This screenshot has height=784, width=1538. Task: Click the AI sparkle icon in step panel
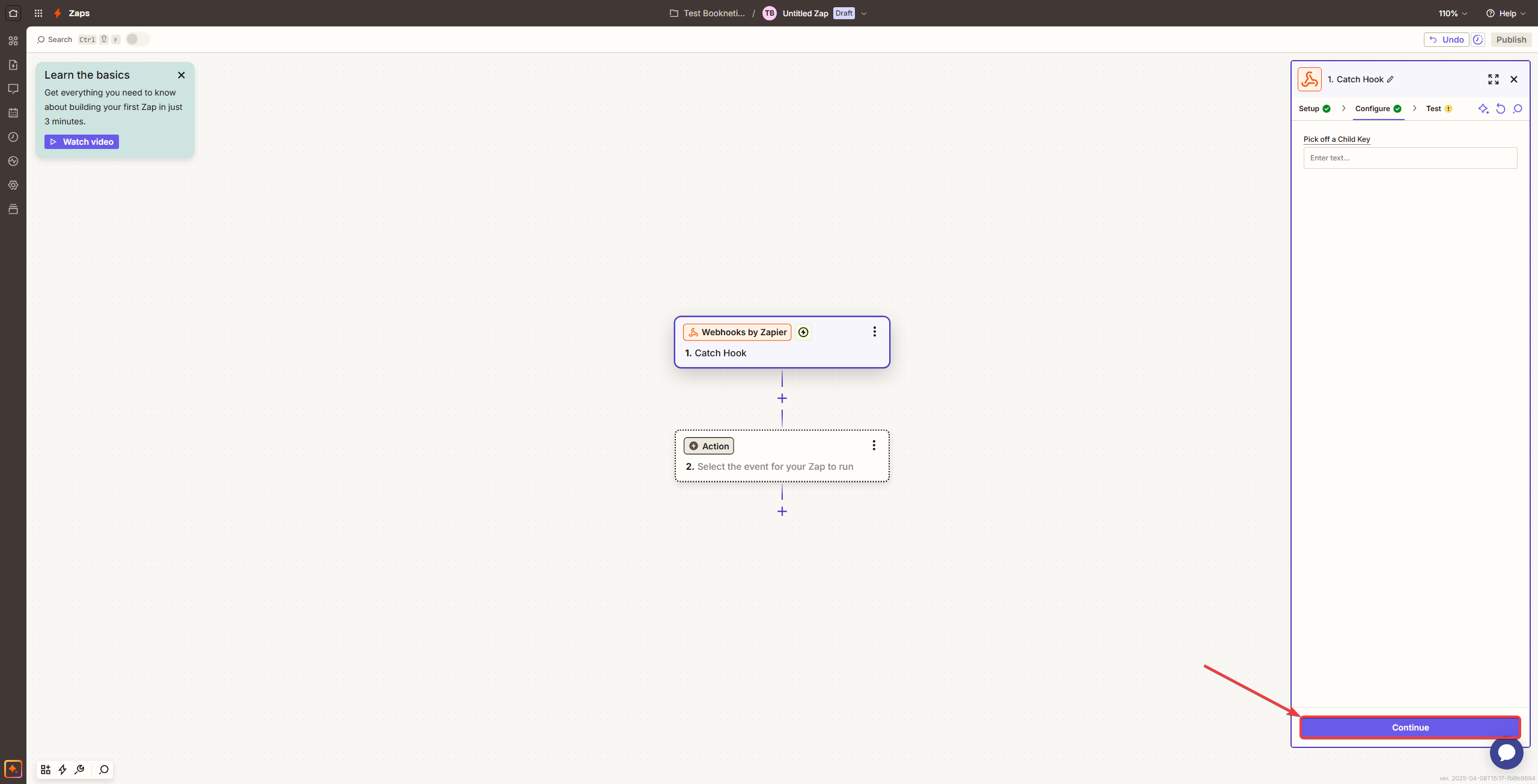coord(1483,109)
